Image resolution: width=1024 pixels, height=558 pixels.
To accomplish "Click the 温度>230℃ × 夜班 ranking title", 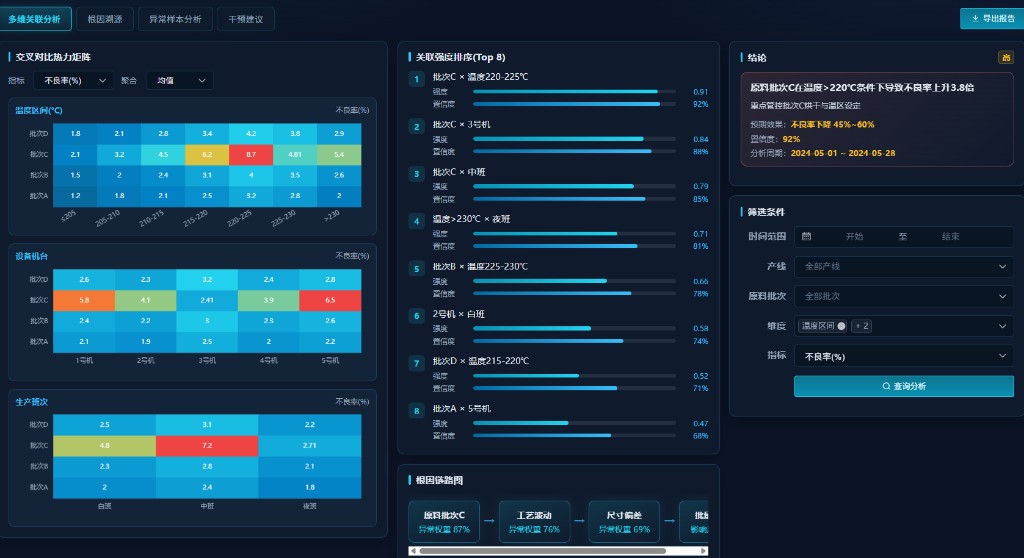I will coord(471,219).
